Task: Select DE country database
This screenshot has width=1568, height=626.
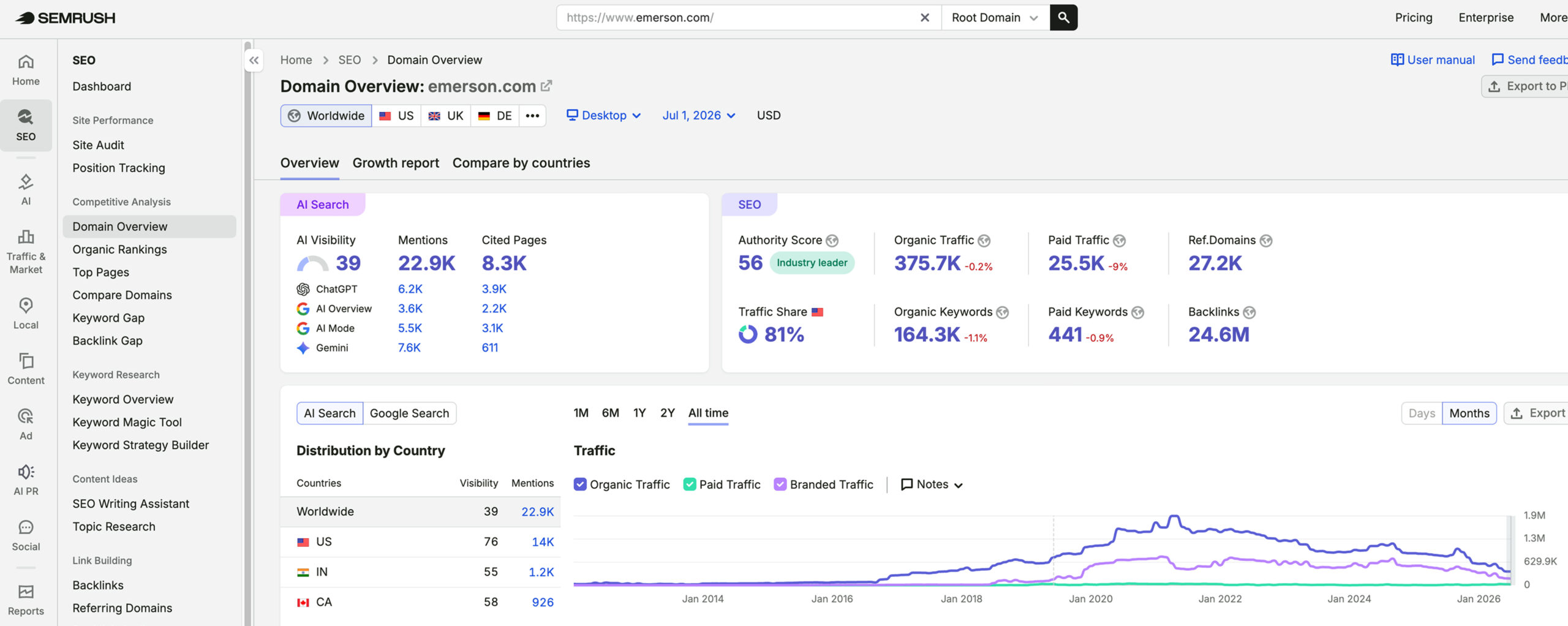Action: pos(495,116)
